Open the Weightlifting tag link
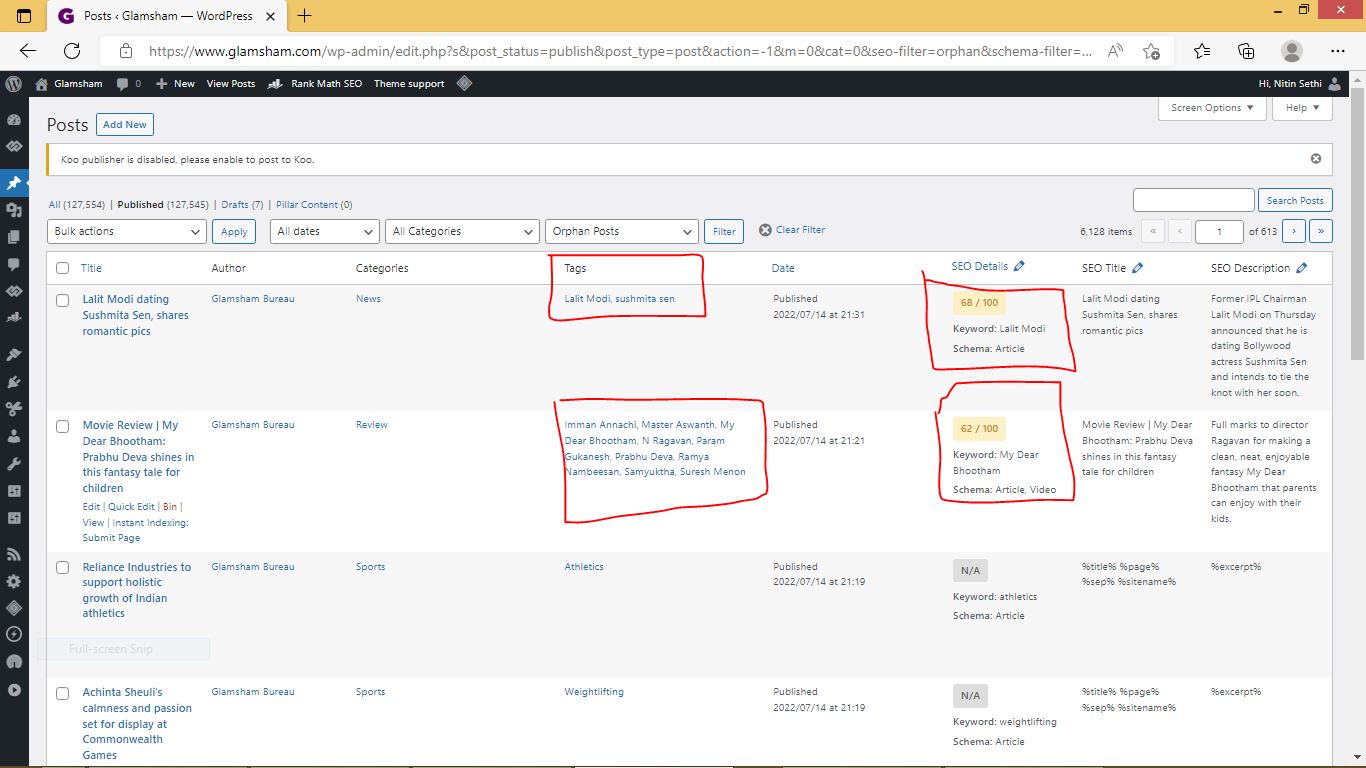1366x768 pixels. (594, 692)
